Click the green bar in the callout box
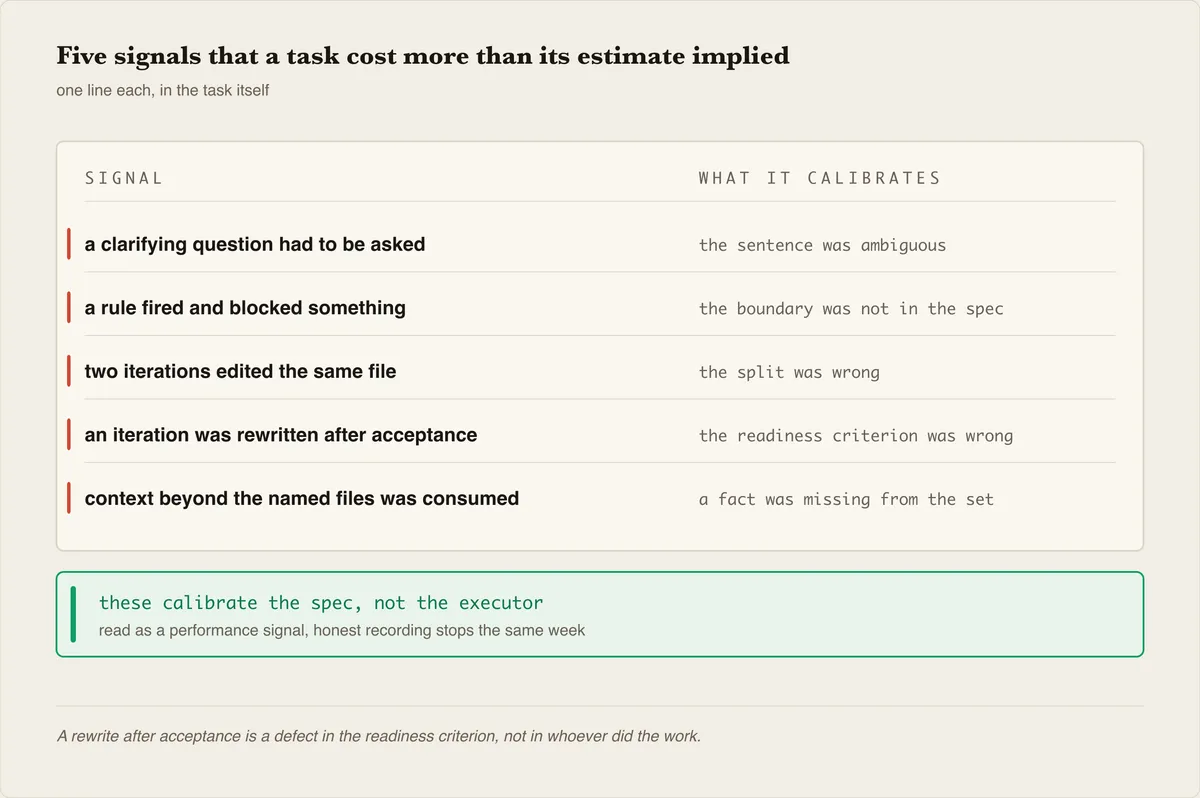This screenshot has height=798, width=1200. point(73,615)
